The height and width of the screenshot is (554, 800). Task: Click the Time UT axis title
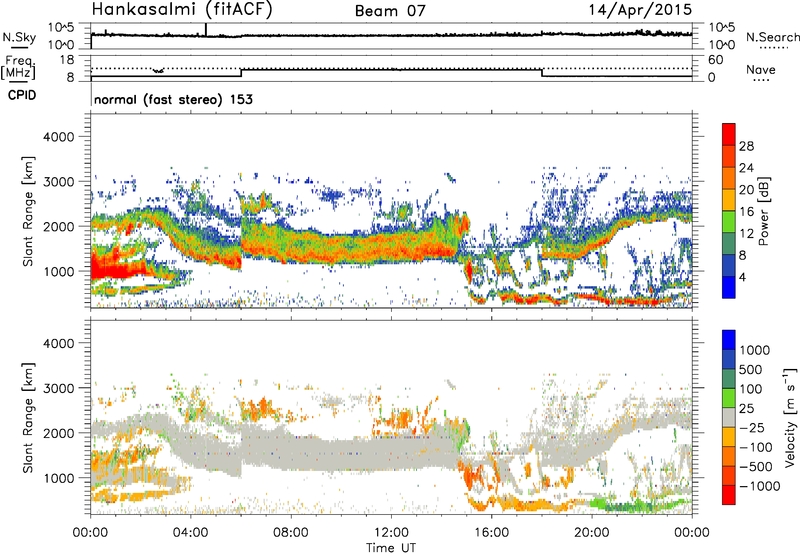pos(391,548)
